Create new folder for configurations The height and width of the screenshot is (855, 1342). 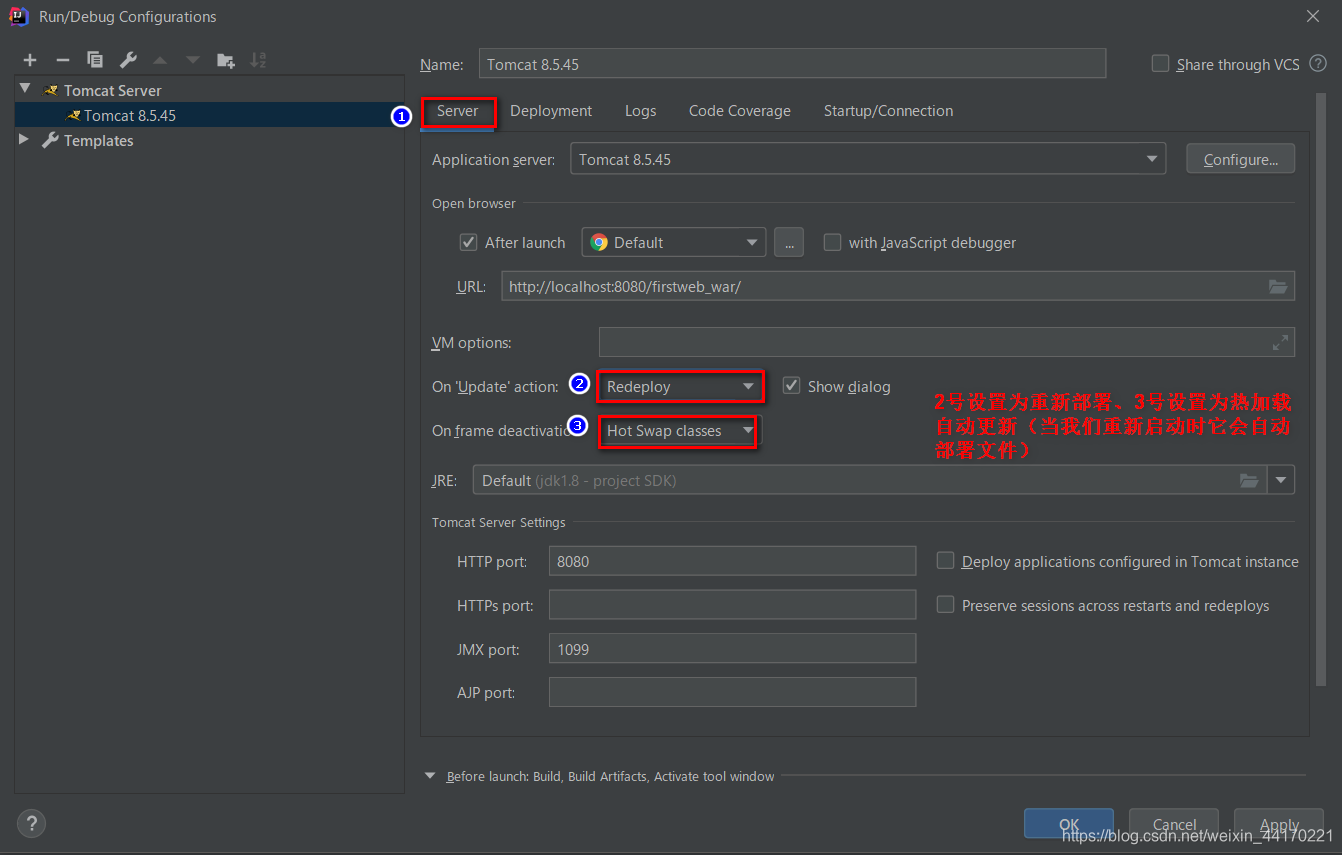point(226,60)
